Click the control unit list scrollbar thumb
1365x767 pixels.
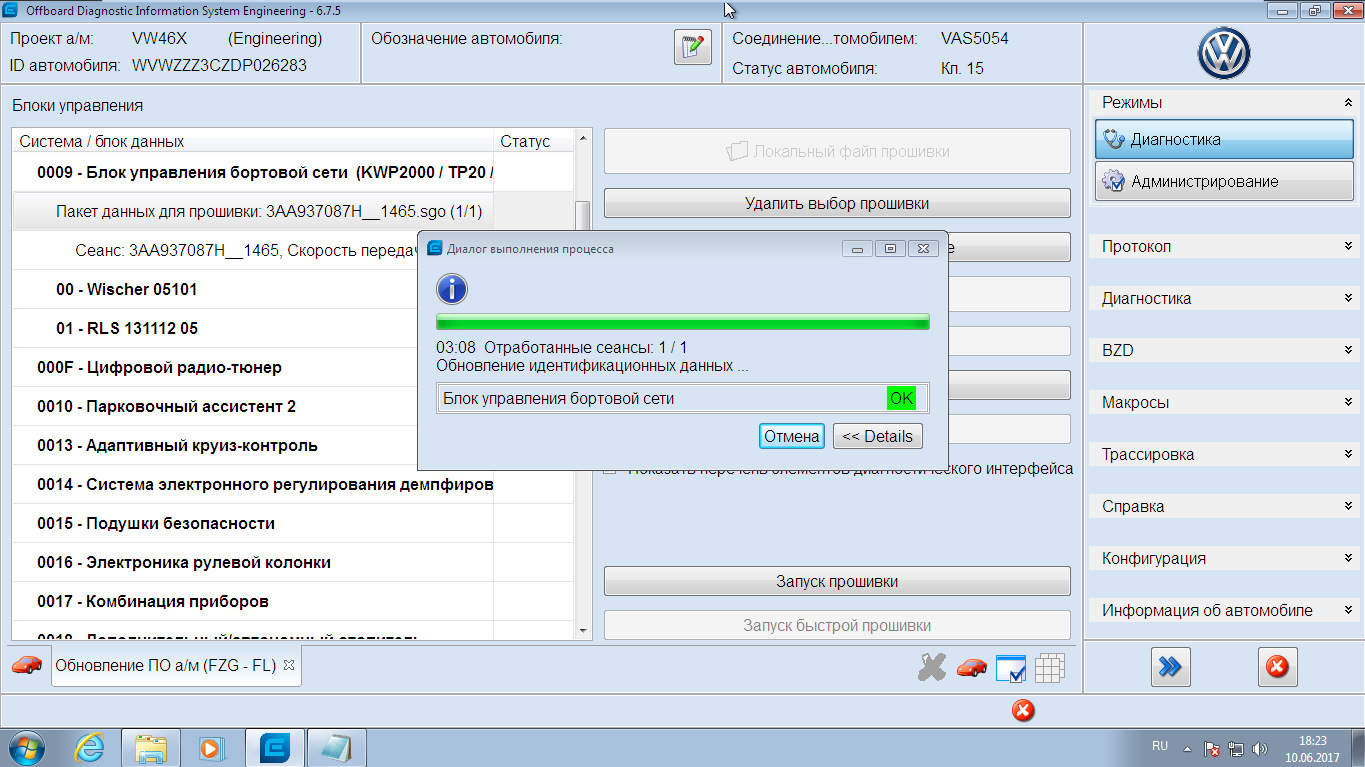[583, 216]
